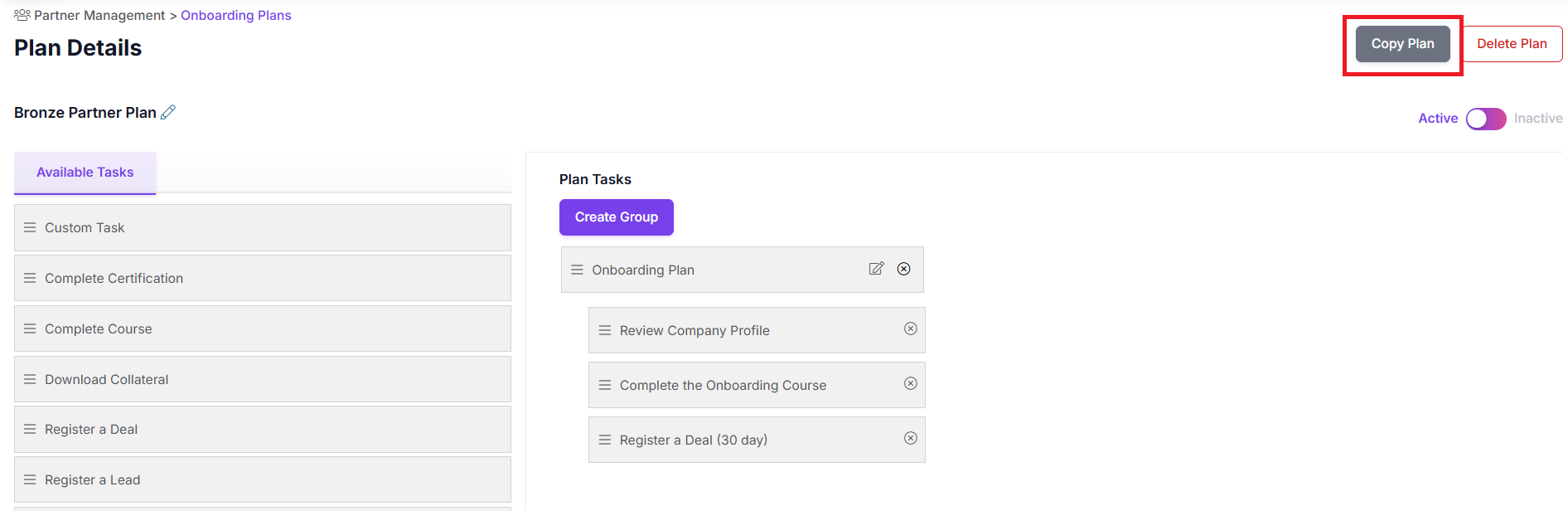
Task: Remove the Onboarding Plan group
Action: [904, 269]
